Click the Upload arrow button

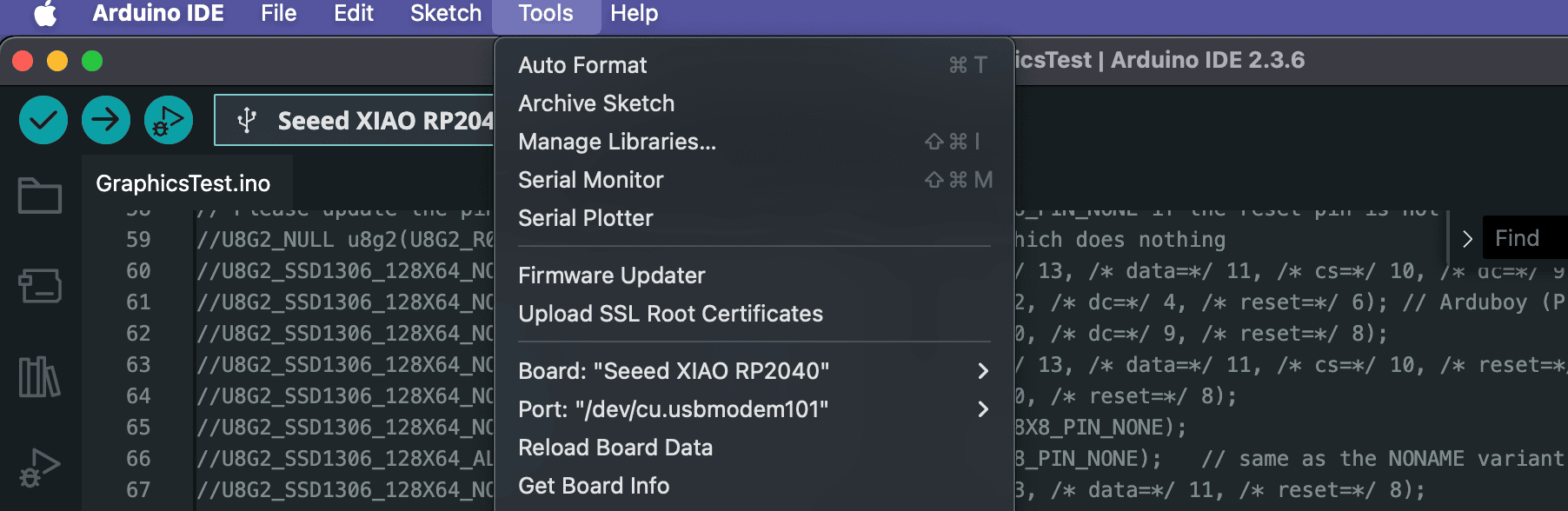click(x=106, y=120)
